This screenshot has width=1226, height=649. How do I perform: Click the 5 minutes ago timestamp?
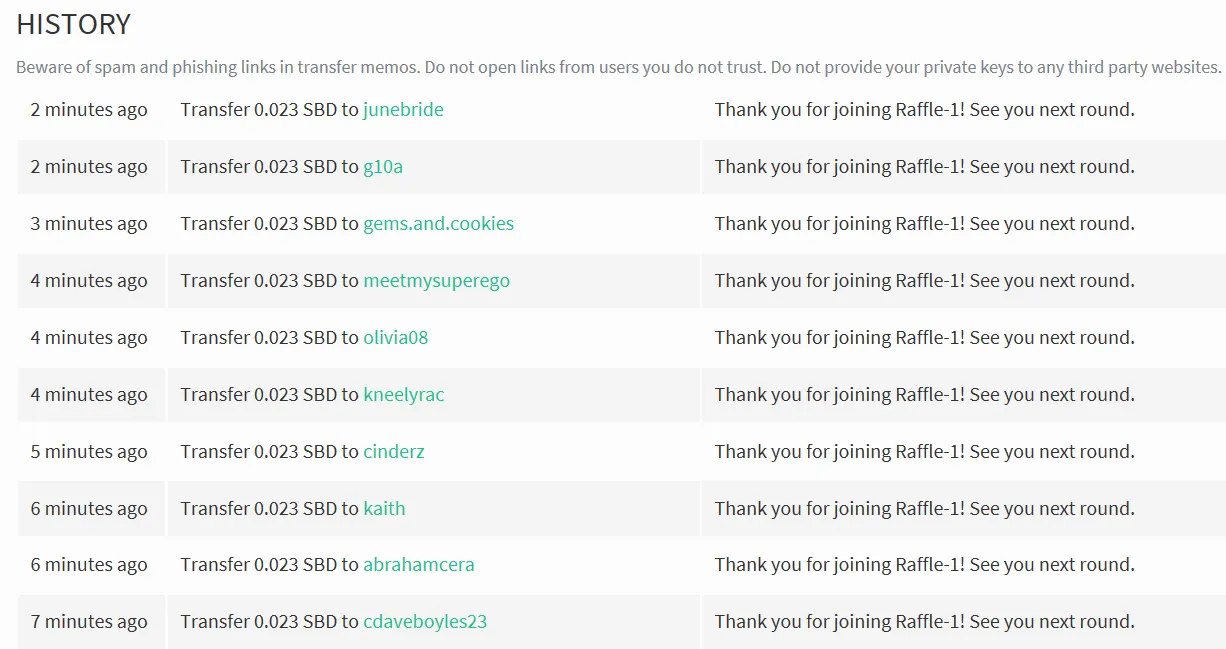89,452
